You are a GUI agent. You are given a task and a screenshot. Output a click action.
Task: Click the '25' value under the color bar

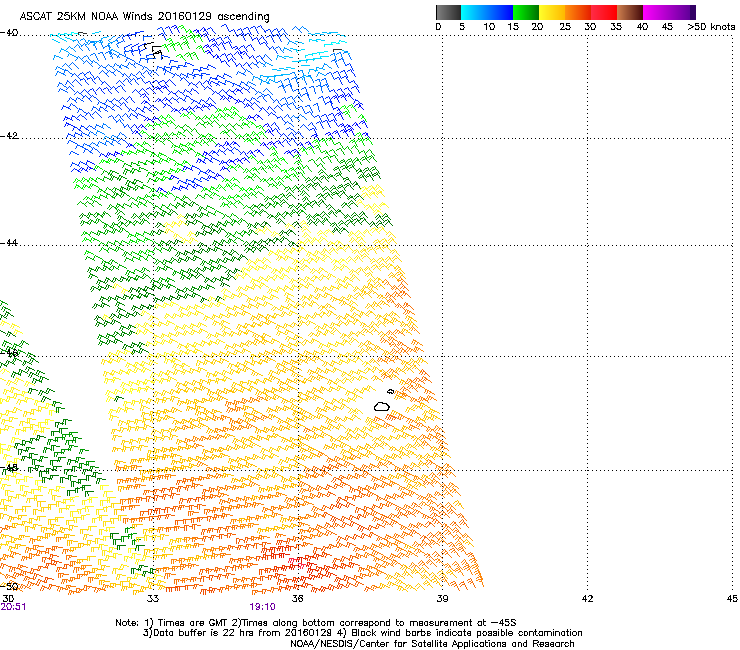pos(565,27)
